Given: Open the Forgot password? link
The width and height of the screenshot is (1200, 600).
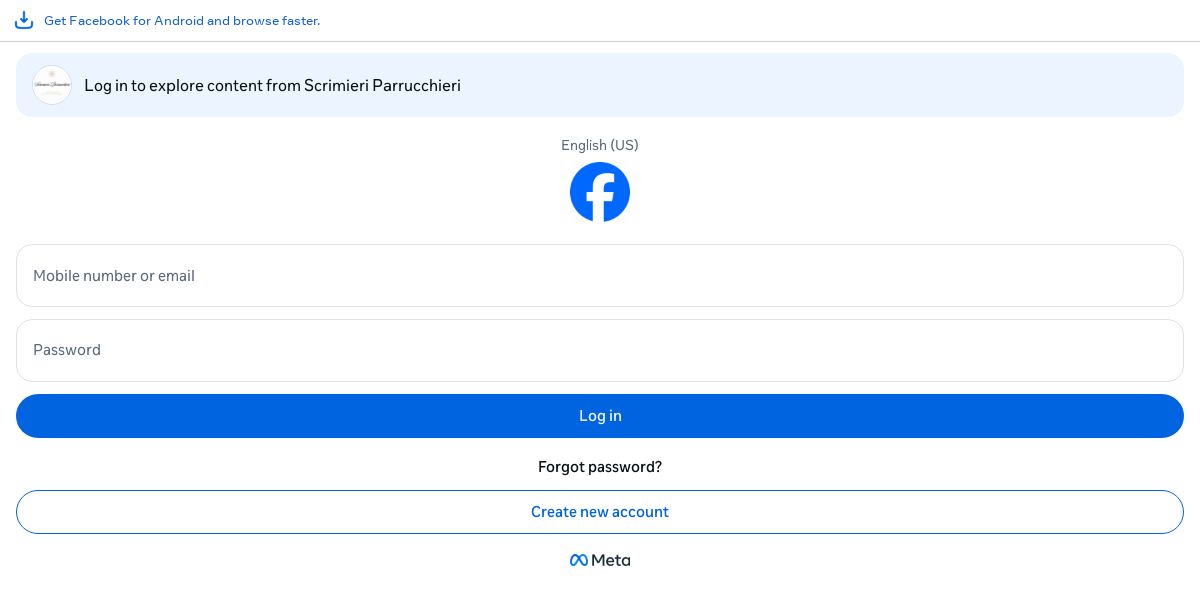Looking at the screenshot, I should tap(599, 467).
